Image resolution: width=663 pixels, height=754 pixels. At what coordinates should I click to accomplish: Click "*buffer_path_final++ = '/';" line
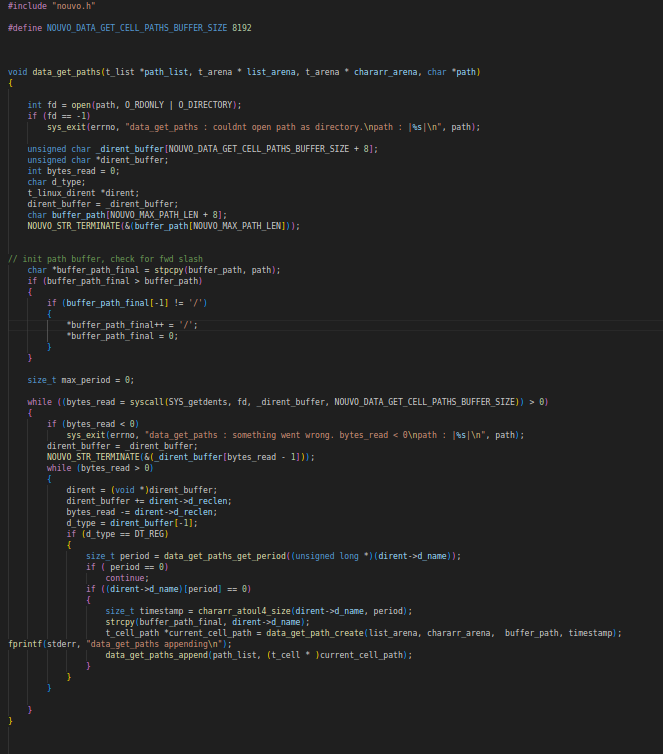pyautogui.click(x=132, y=325)
